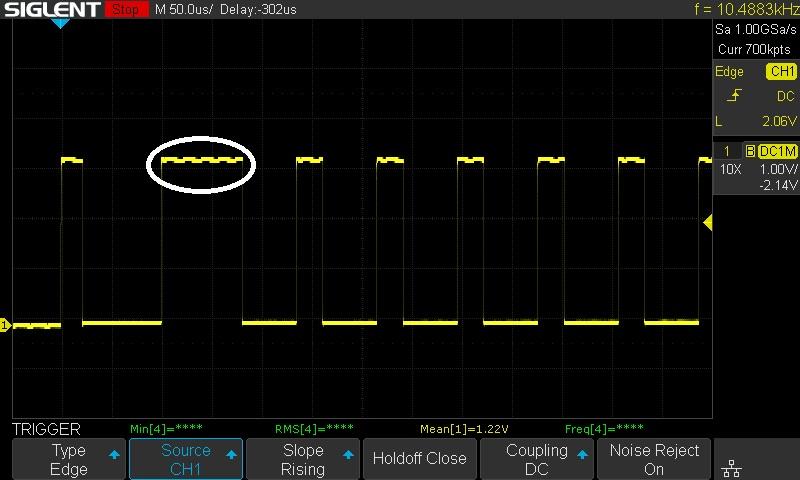Click the yellow trigger level arrow

pos(708,223)
